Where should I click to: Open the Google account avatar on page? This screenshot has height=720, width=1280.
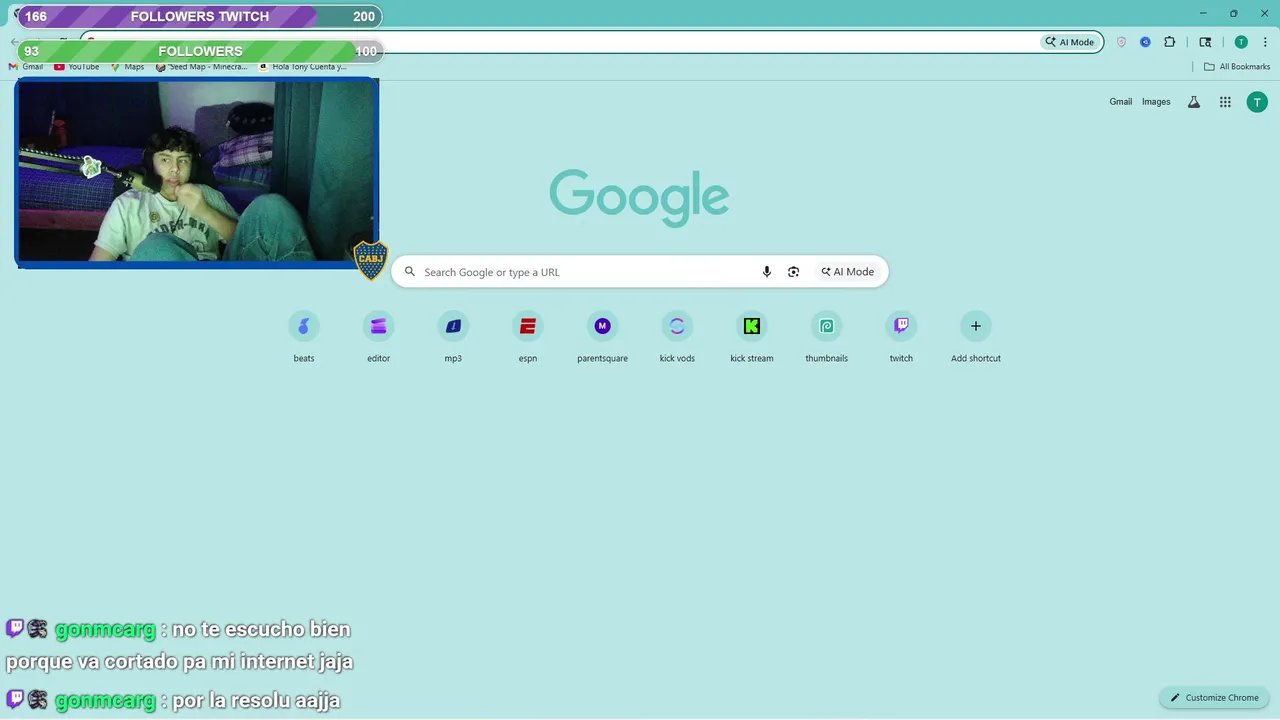[x=1257, y=102]
